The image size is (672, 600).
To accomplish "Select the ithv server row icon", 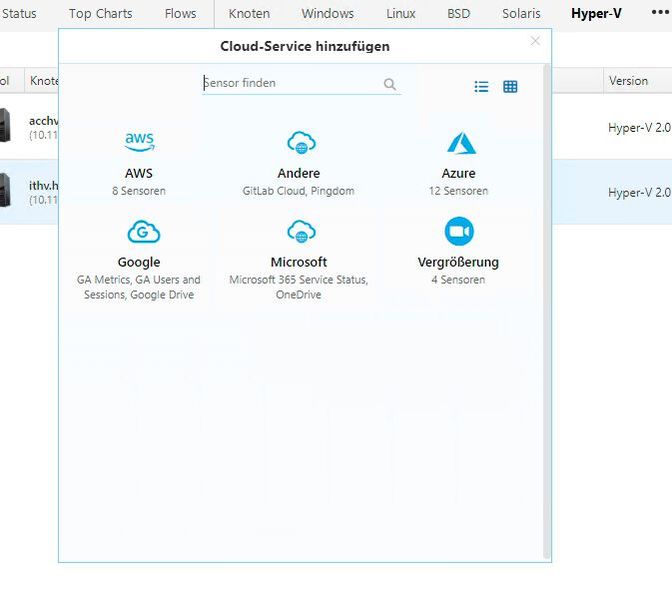I will [x=5, y=190].
